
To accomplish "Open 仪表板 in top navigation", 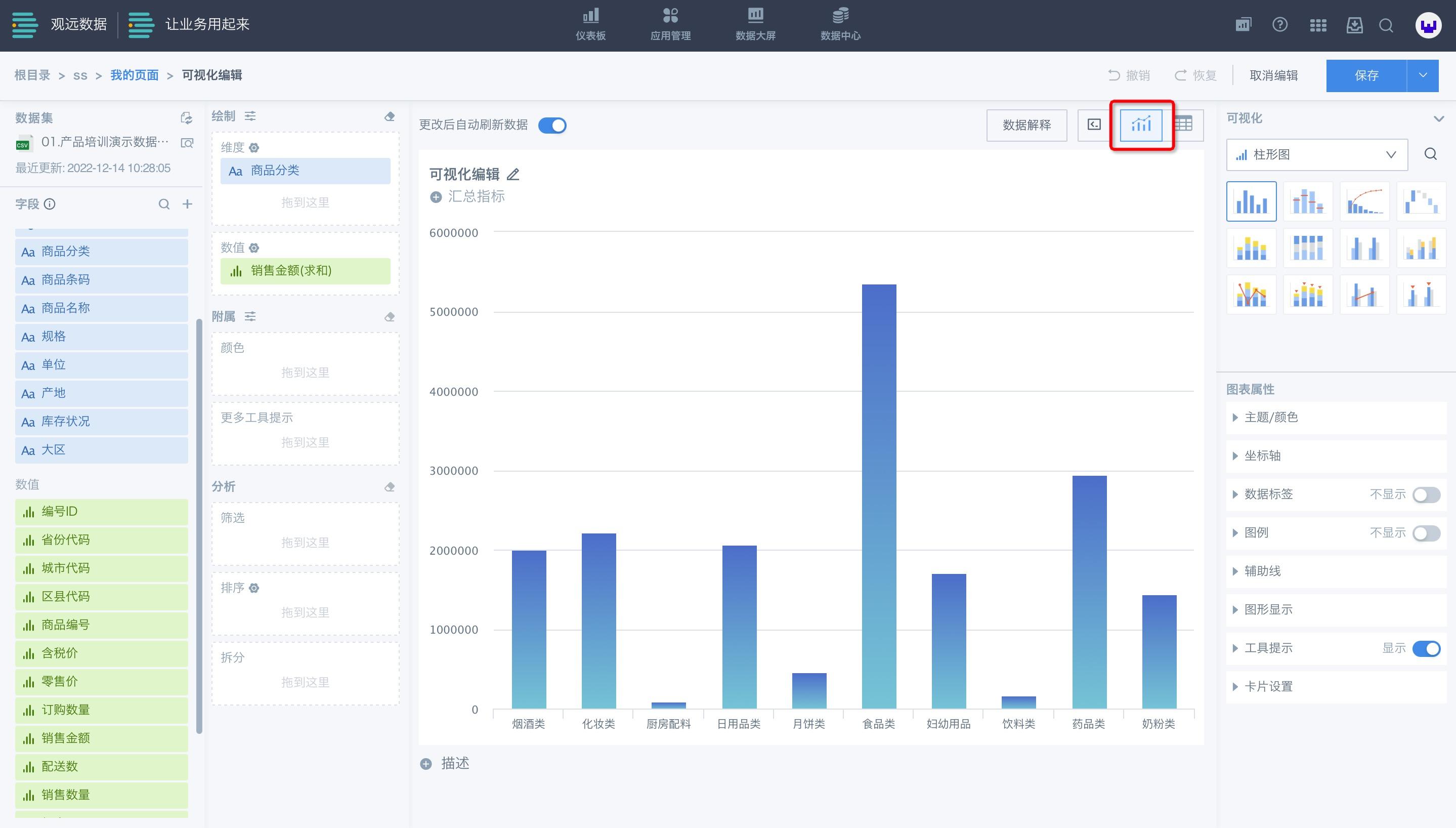I will point(590,25).
